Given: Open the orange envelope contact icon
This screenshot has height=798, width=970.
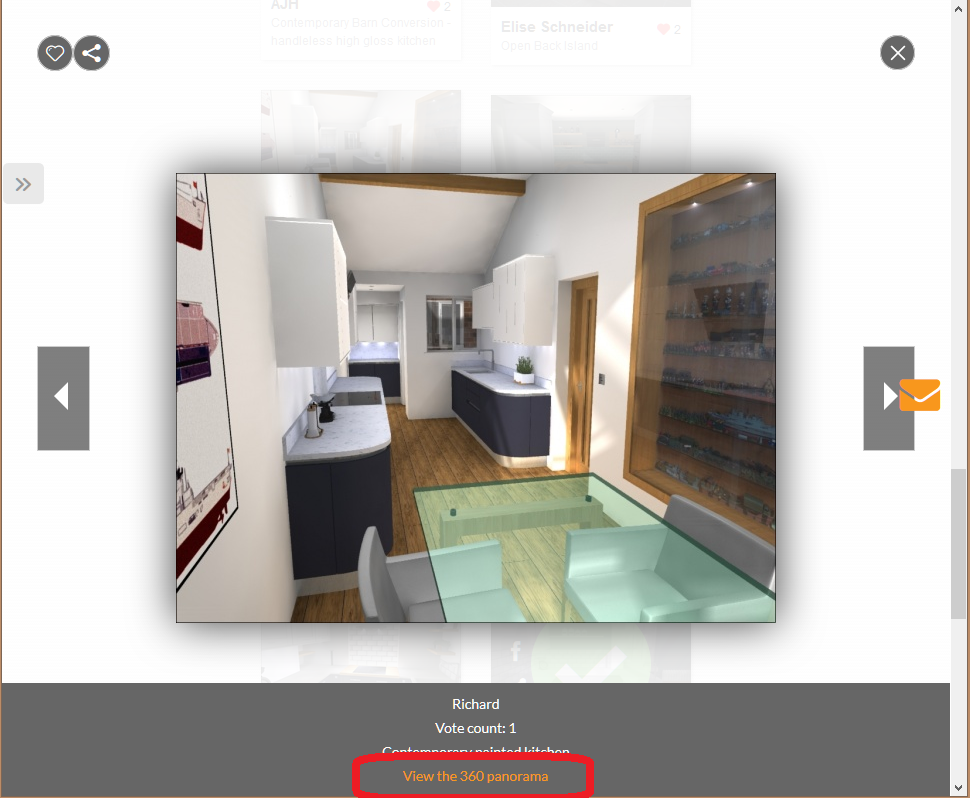Looking at the screenshot, I should [920, 395].
